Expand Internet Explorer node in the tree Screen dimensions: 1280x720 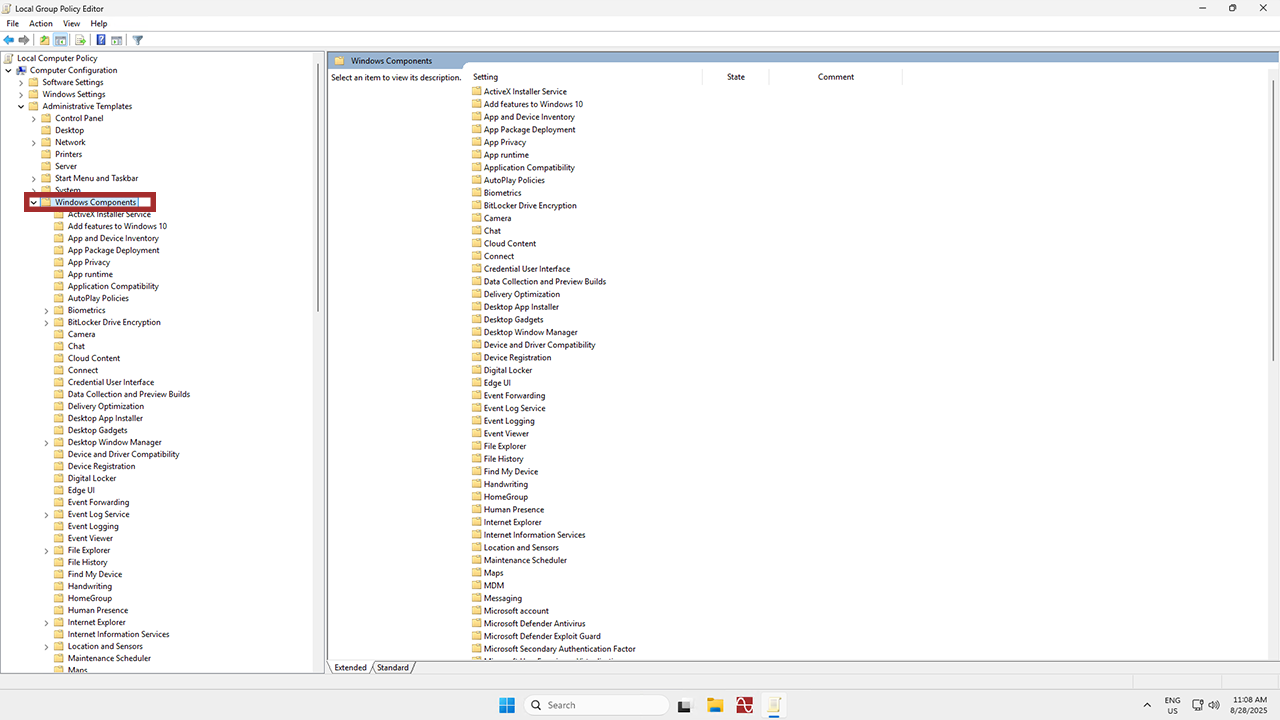pos(46,623)
